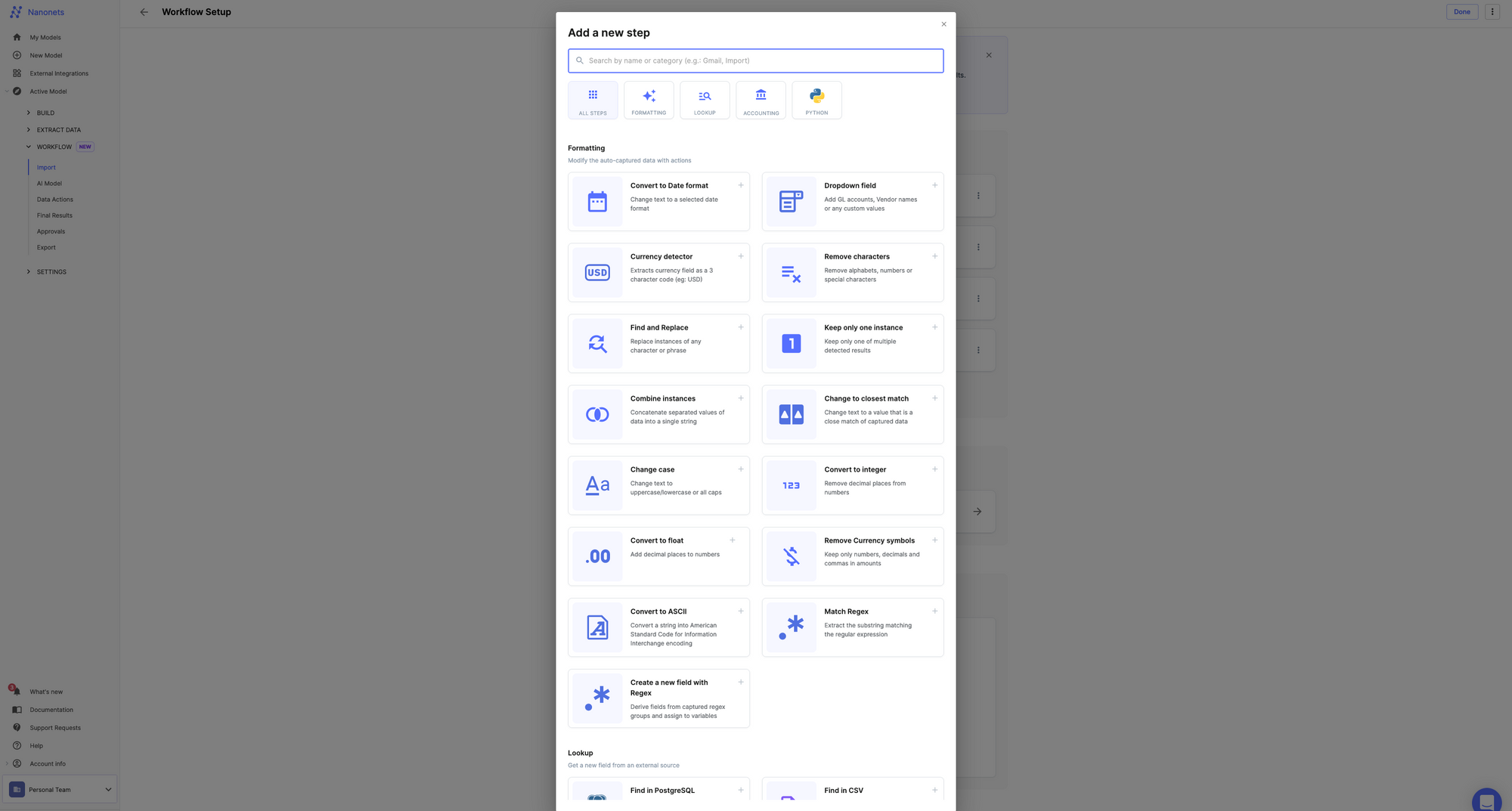Expand the SETTINGS section in sidebar

point(29,272)
